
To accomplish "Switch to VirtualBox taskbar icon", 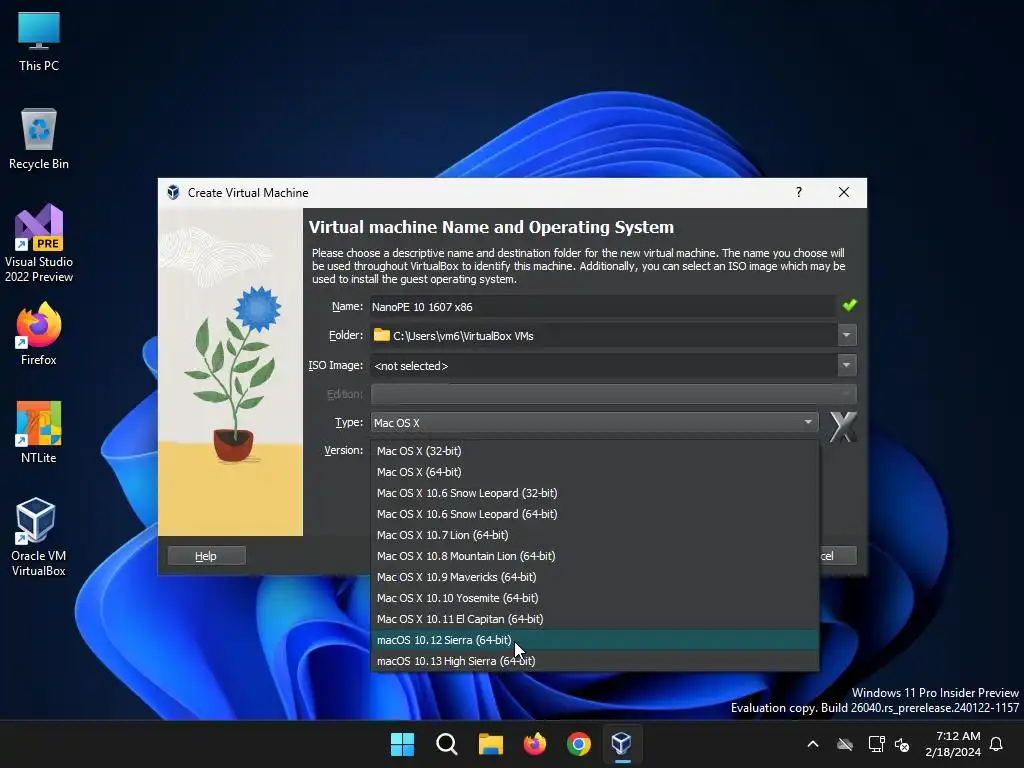I will tap(622, 744).
